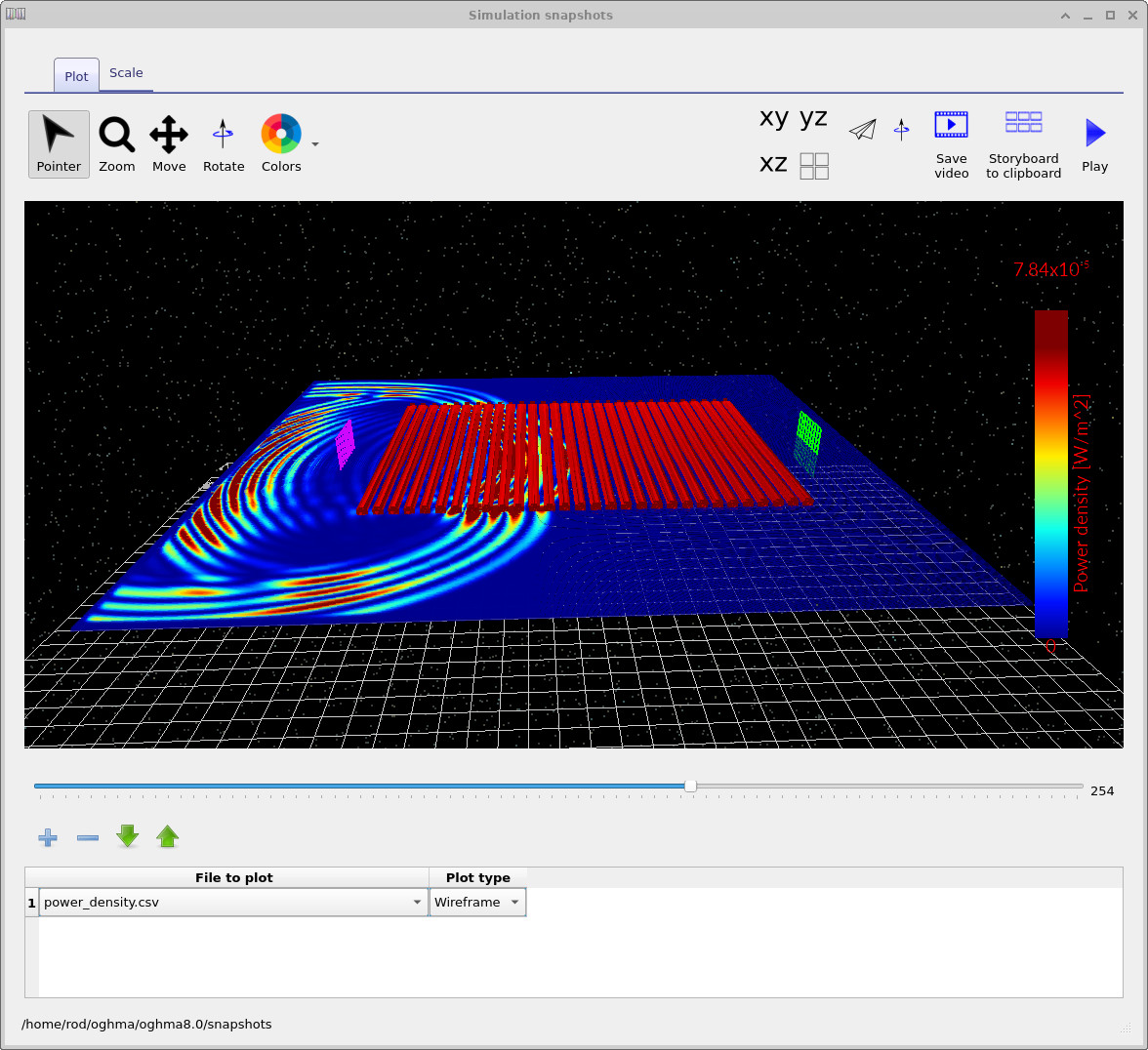The height and width of the screenshot is (1050, 1148).
Task: Switch to the xy view
Action: (772, 118)
